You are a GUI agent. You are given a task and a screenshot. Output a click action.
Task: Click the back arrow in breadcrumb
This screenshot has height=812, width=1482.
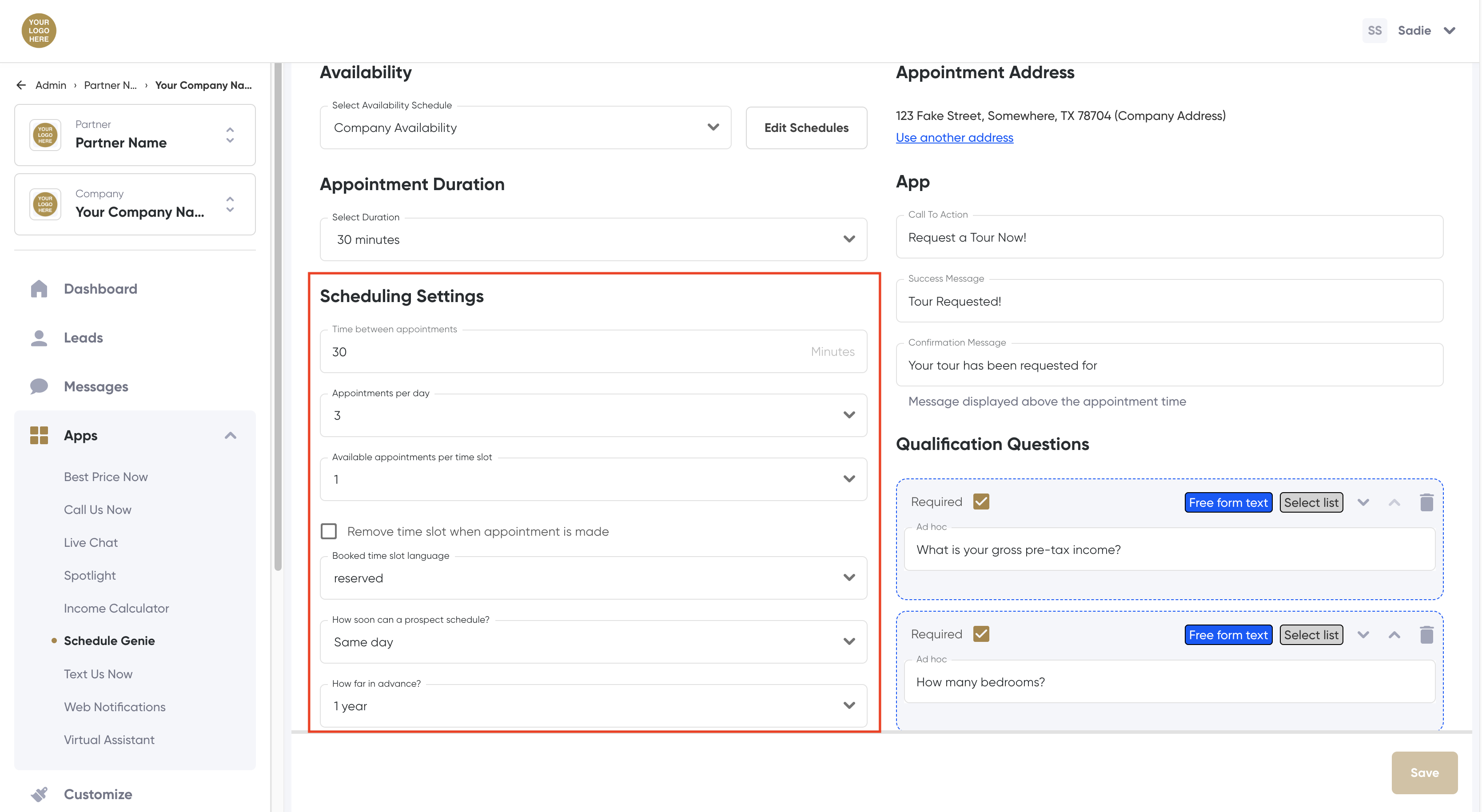(x=21, y=85)
